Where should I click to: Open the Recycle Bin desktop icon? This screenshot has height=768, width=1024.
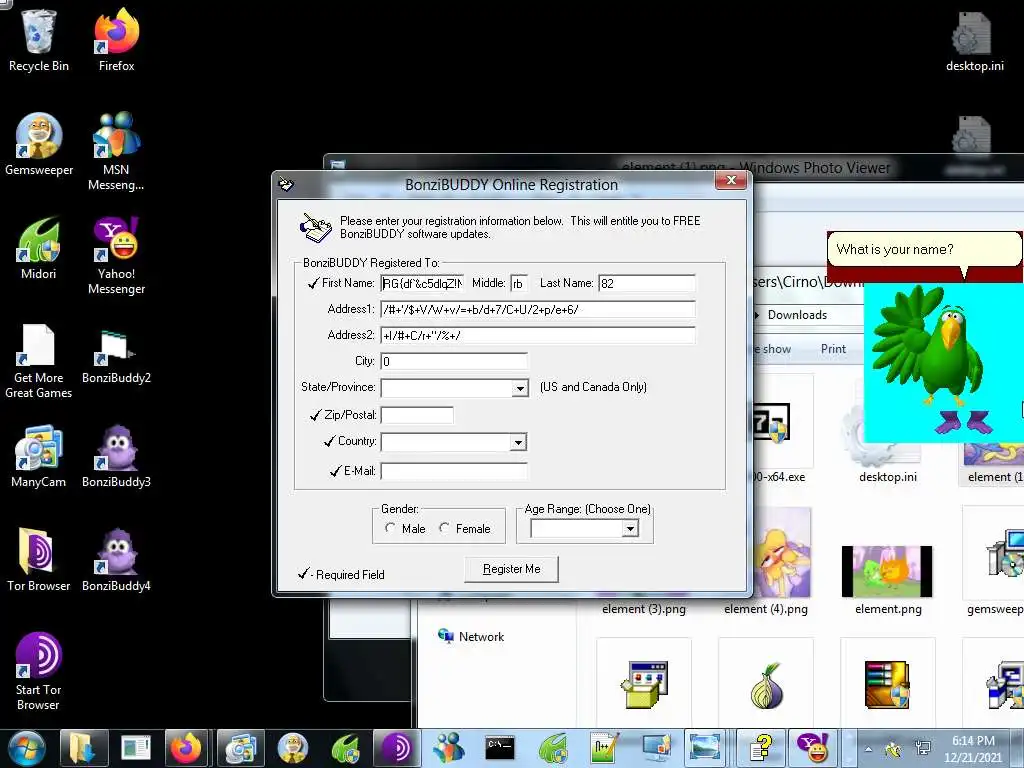click(x=39, y=39)
